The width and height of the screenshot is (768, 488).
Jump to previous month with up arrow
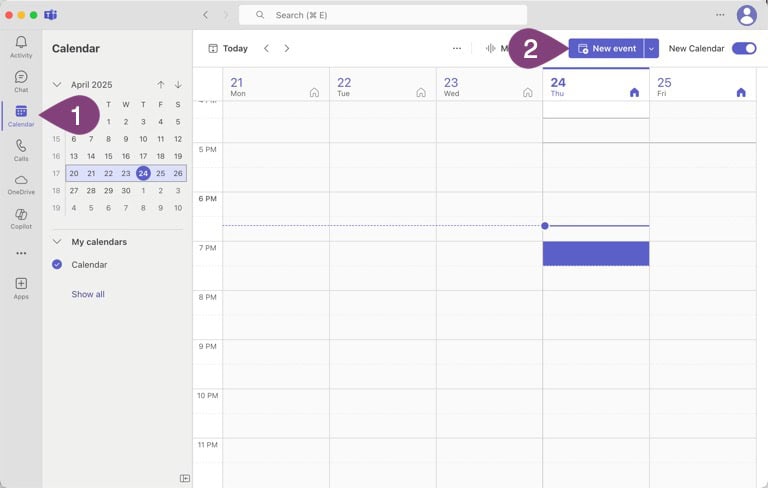[x=161, y=85]
